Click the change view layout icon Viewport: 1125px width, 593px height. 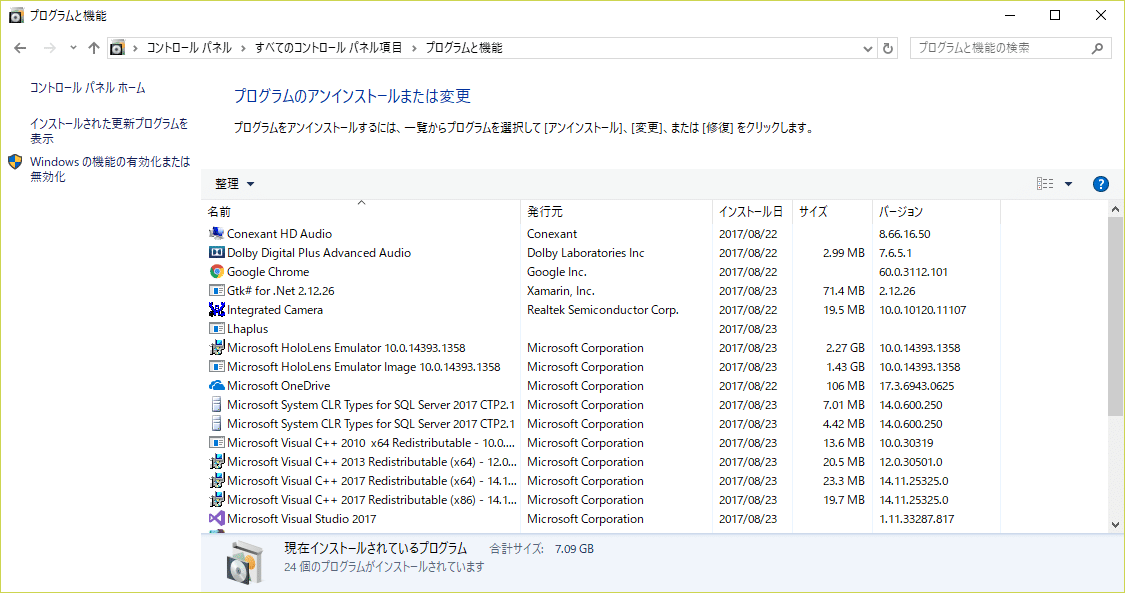point(1045,184)
